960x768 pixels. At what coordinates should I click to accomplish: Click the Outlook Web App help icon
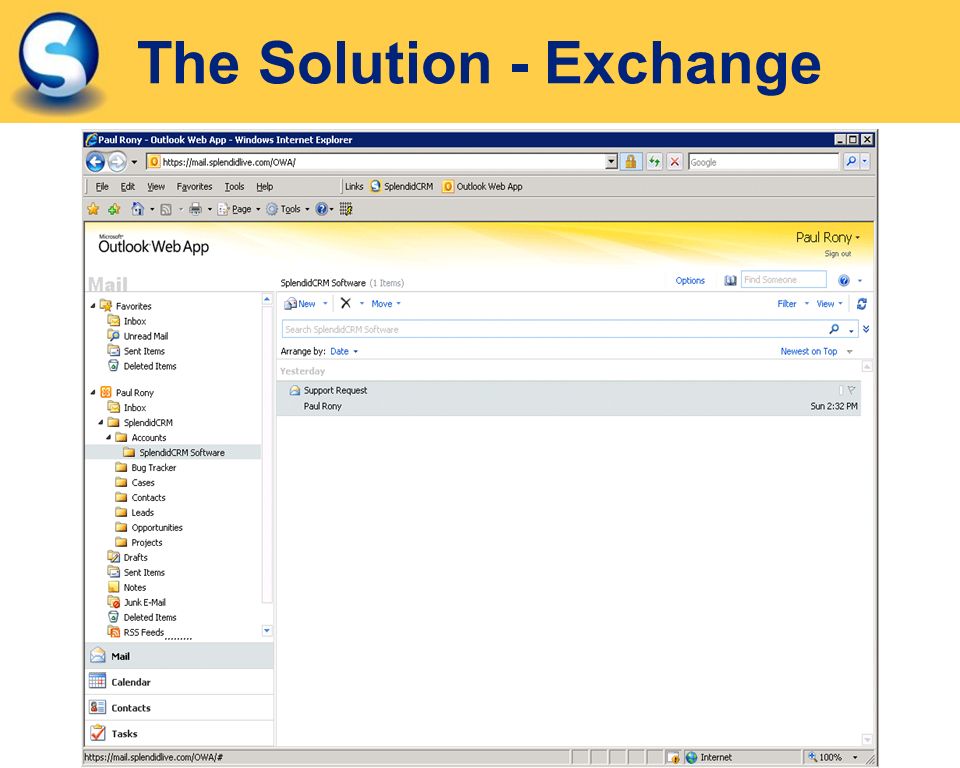(x=844, y=280)
